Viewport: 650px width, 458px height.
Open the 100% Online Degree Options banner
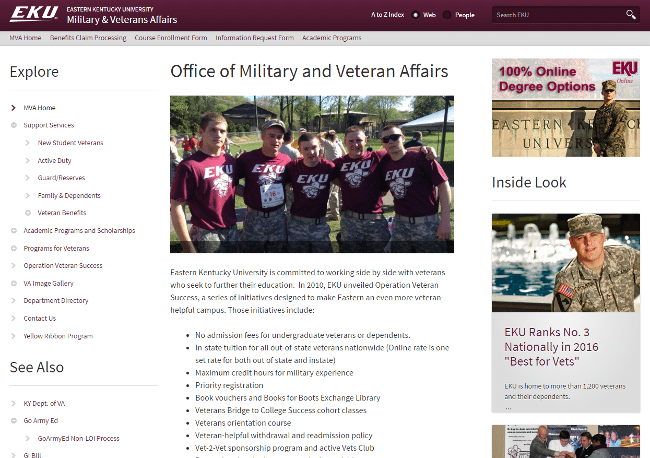(566, 108)
